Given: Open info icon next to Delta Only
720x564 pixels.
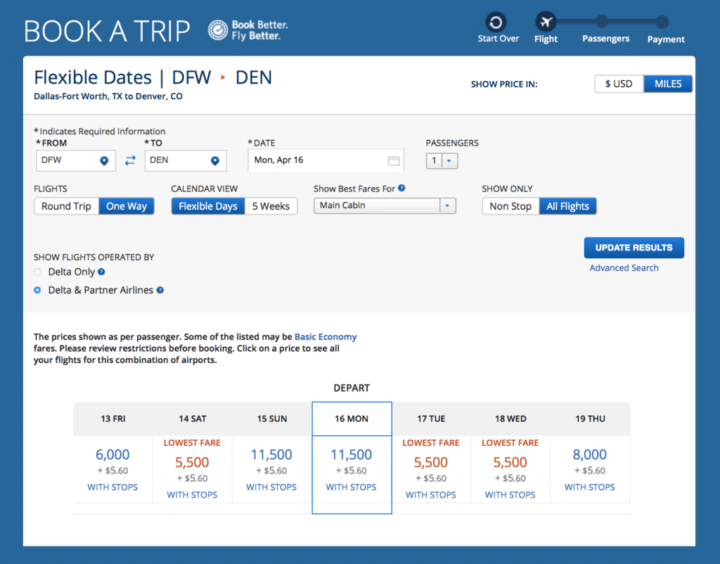Looking at the screenshot, I should [x=101, y=272].
